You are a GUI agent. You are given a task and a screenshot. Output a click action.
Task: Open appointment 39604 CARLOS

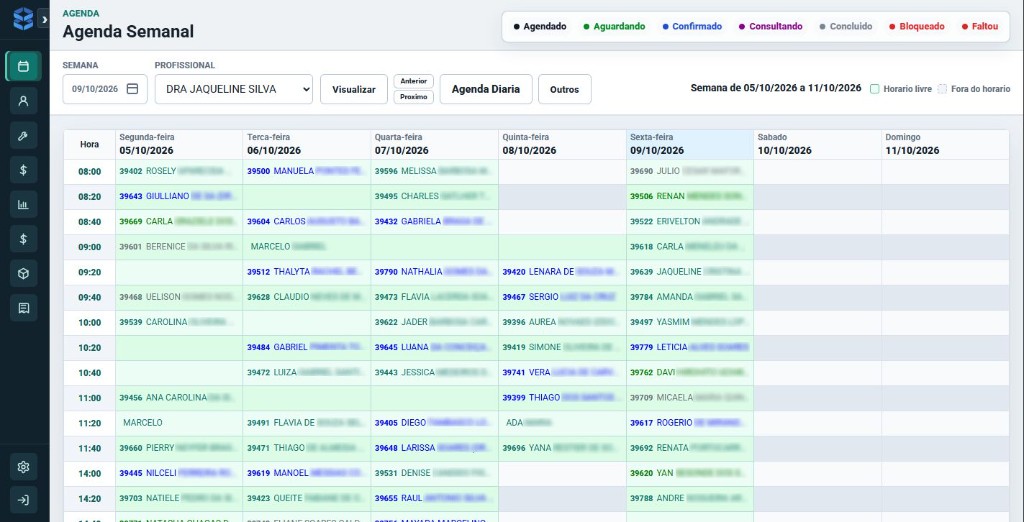click(x=306, y=221)
